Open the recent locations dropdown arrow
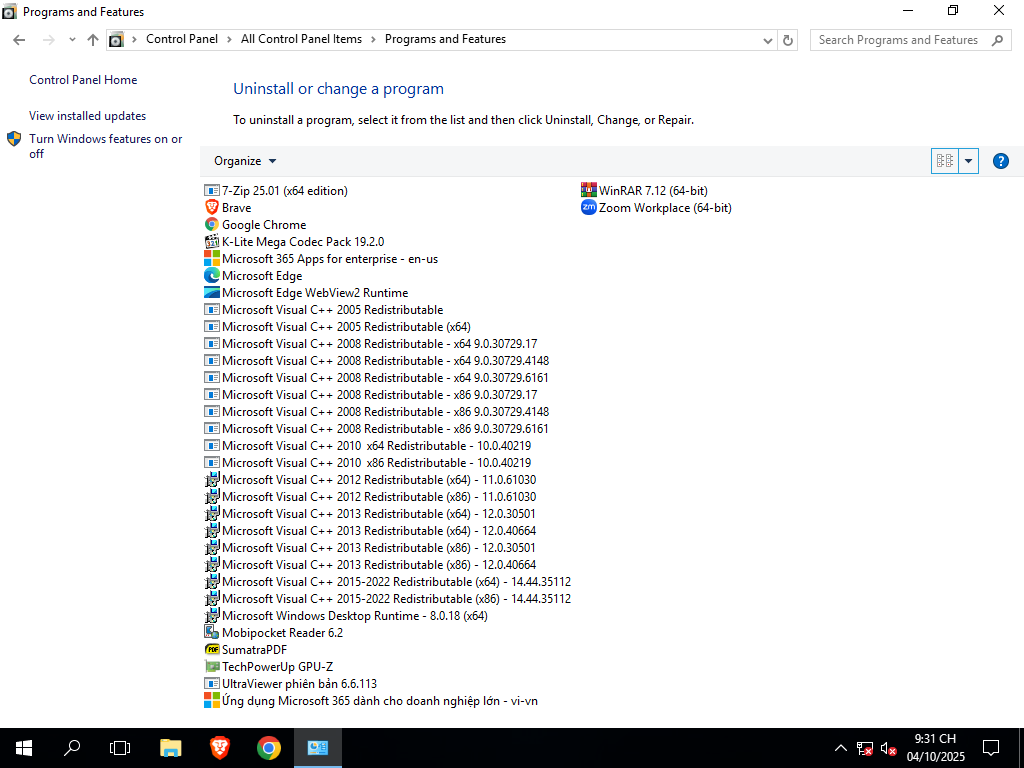1024x768 pixels. coord(72,40)
